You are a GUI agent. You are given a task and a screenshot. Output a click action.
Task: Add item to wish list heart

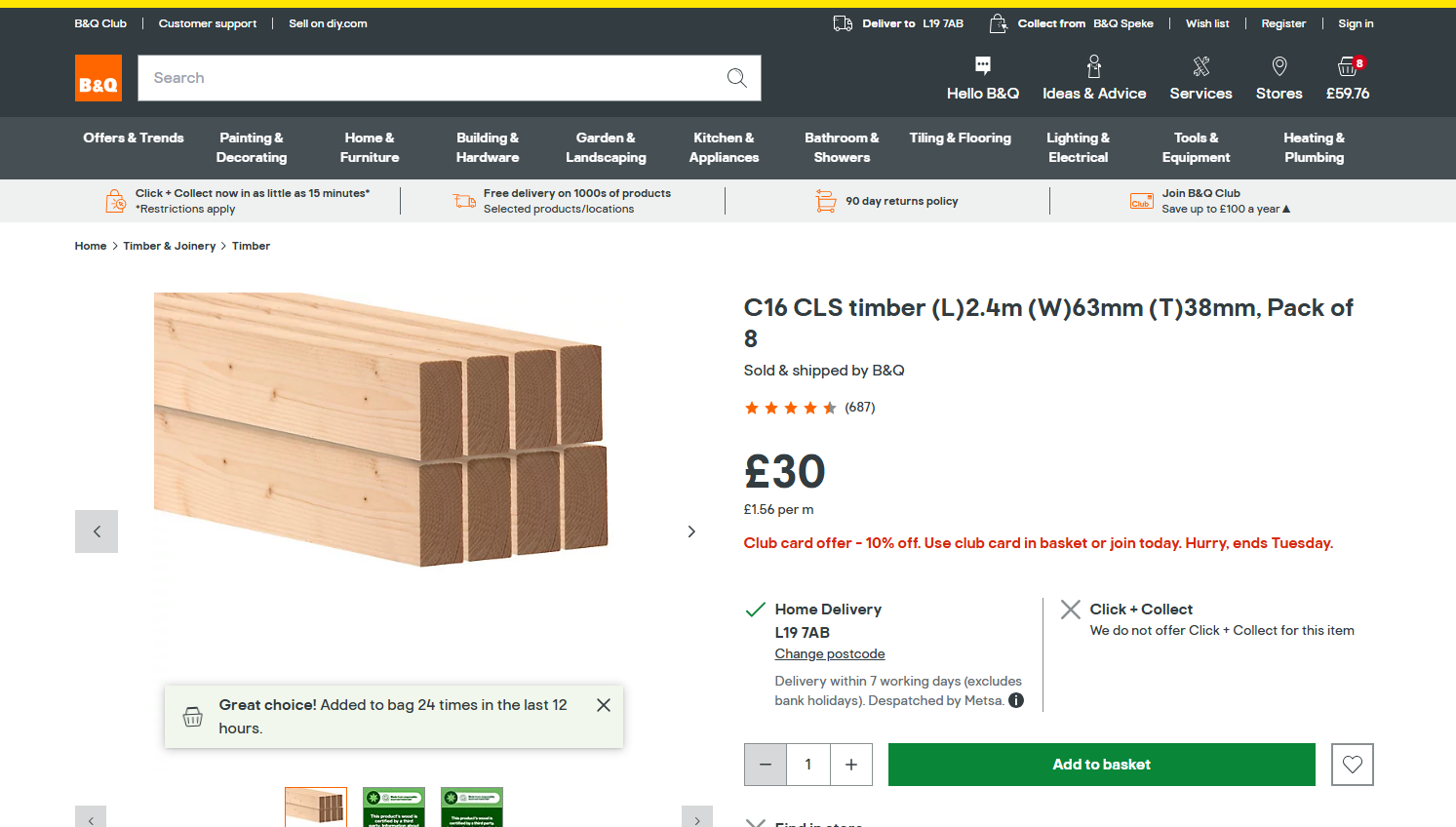tap(1352, 765)
